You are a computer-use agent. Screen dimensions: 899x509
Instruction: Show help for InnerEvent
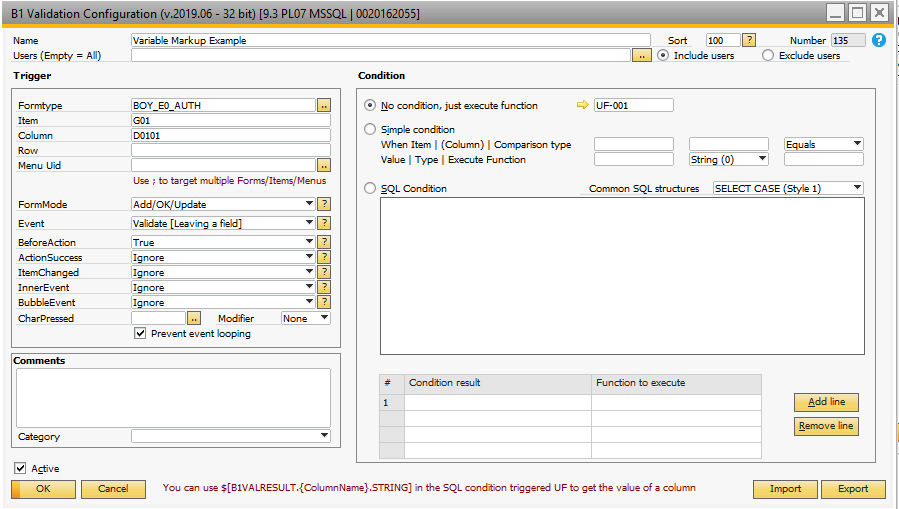click(324, 287)
